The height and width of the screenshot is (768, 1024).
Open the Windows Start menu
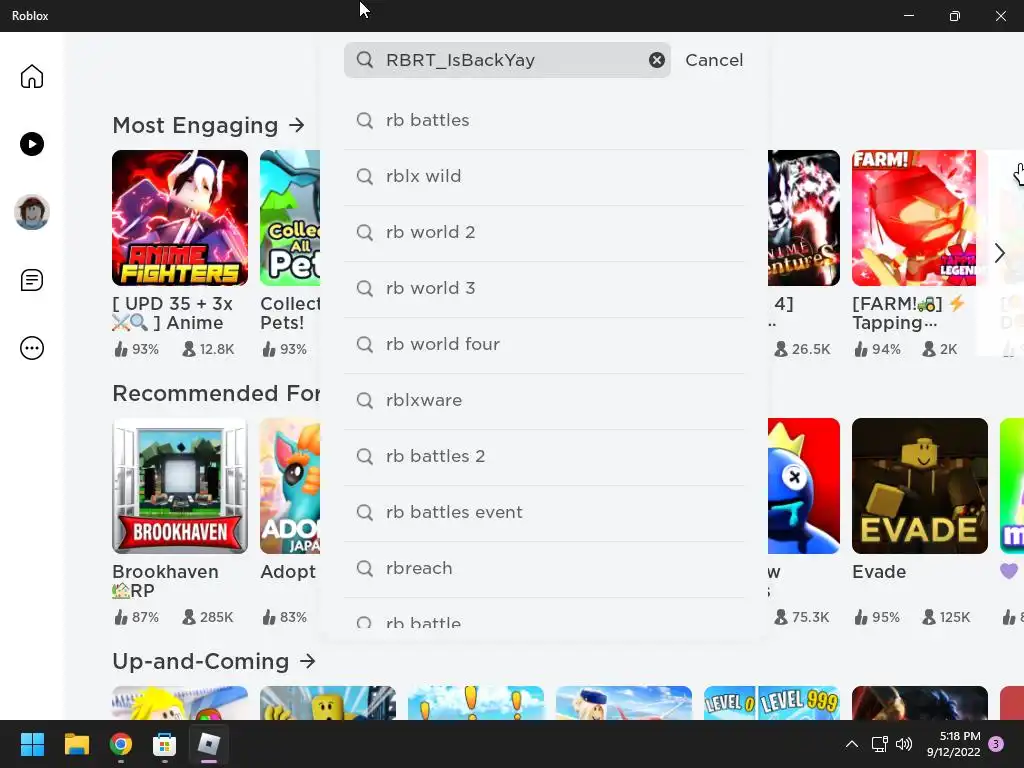[x=32, y=744]
